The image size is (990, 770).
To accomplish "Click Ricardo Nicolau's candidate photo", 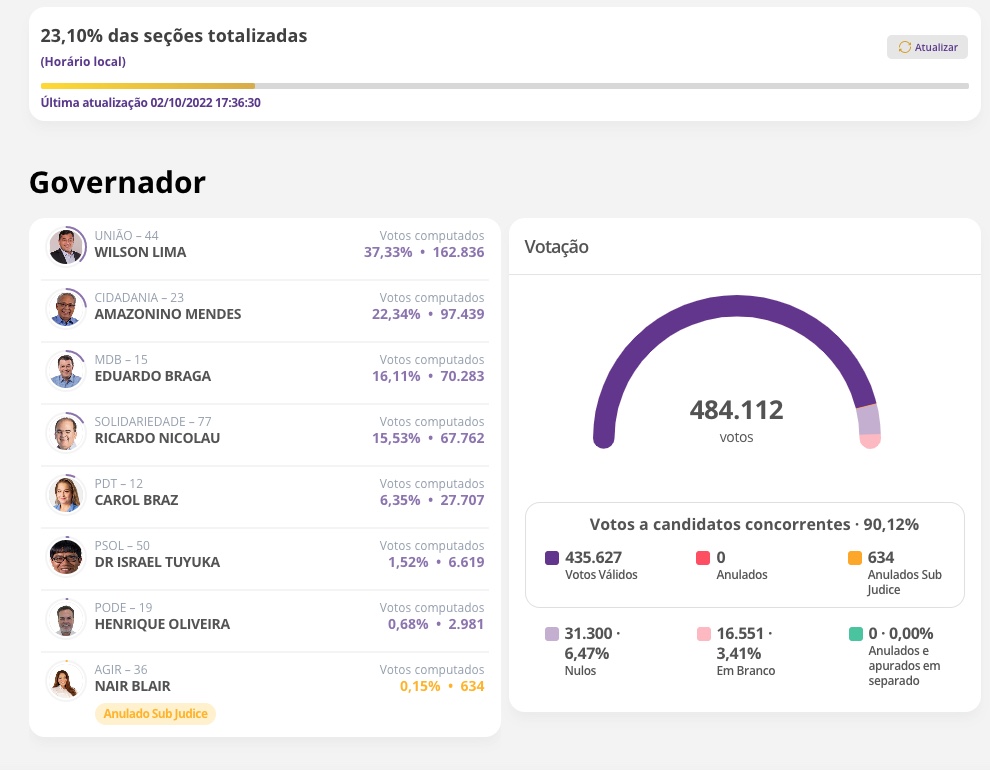I will coord(66,432).
